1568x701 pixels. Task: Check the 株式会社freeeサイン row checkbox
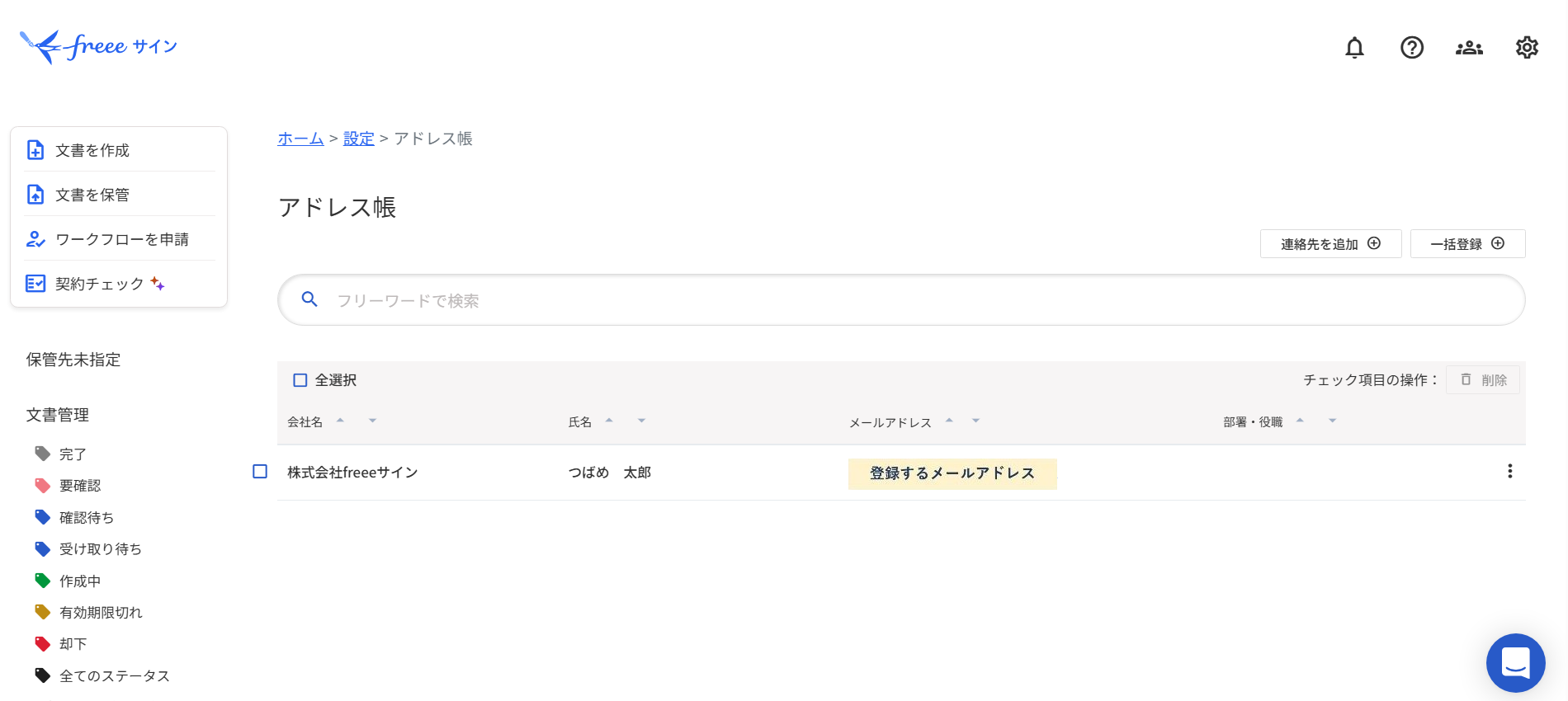260,472
